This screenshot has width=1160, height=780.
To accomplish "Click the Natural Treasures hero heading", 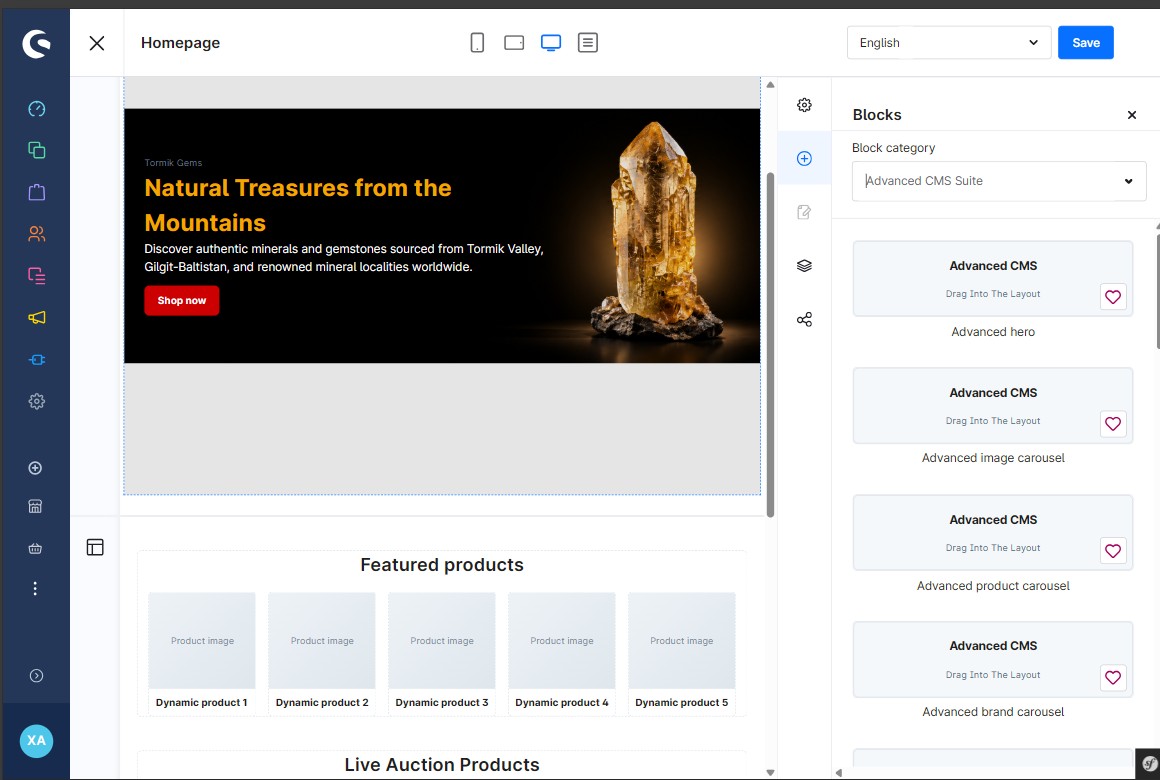I will (x=297, y=205).
